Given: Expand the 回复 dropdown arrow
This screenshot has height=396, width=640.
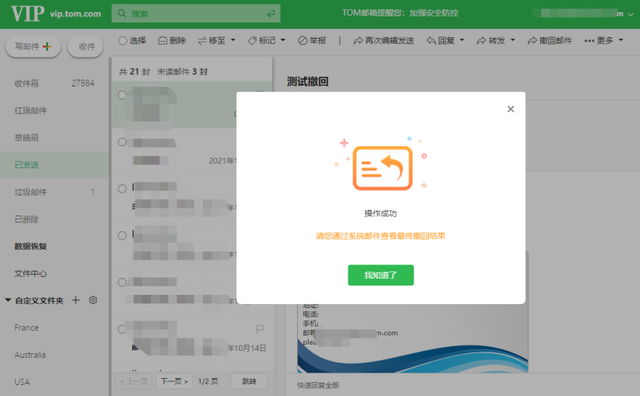Looking at the screenshot, I should click(x=462, y=40).
